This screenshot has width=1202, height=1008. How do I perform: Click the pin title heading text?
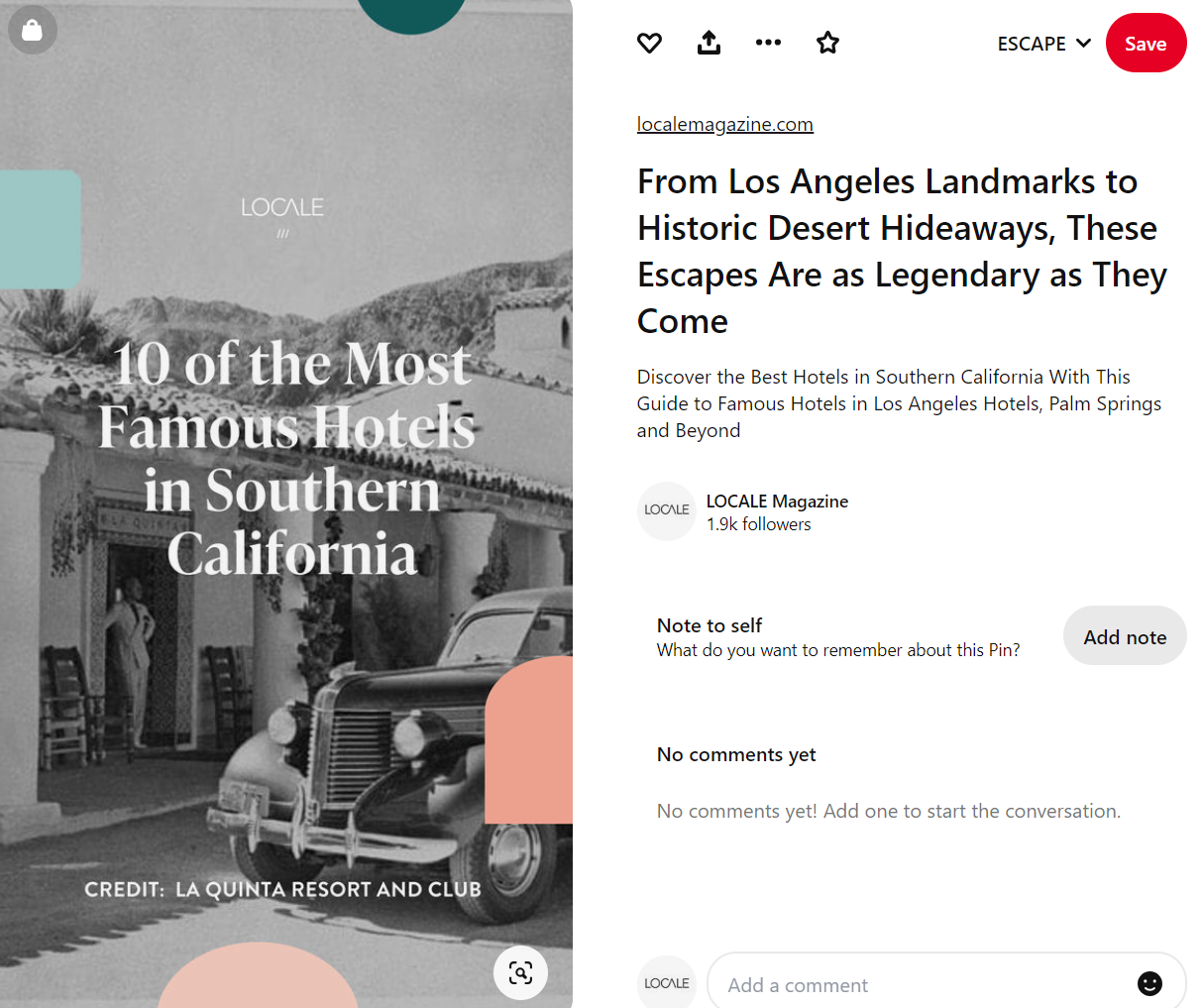pos(902,251)
